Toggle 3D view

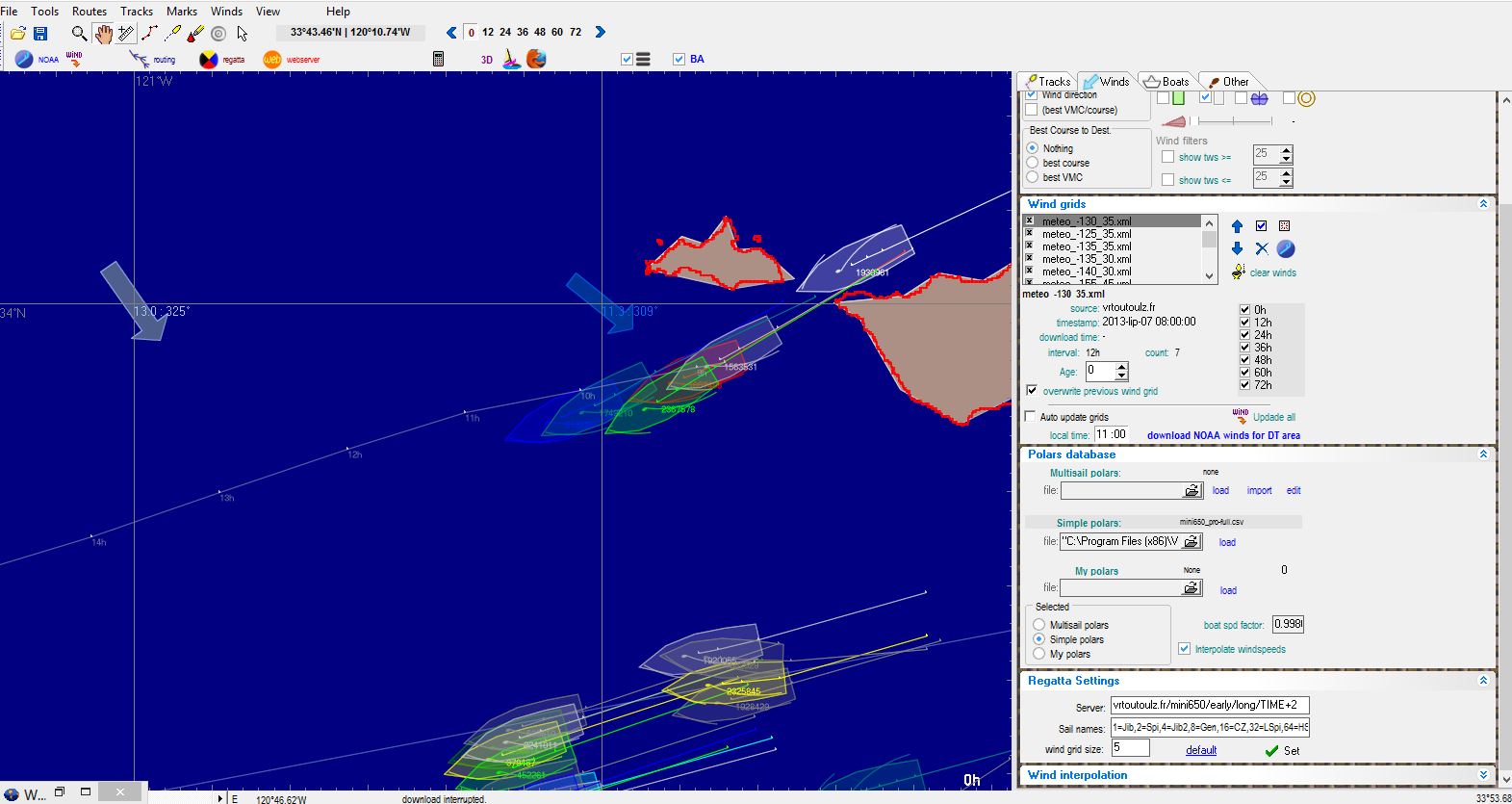tap(486, 60)
